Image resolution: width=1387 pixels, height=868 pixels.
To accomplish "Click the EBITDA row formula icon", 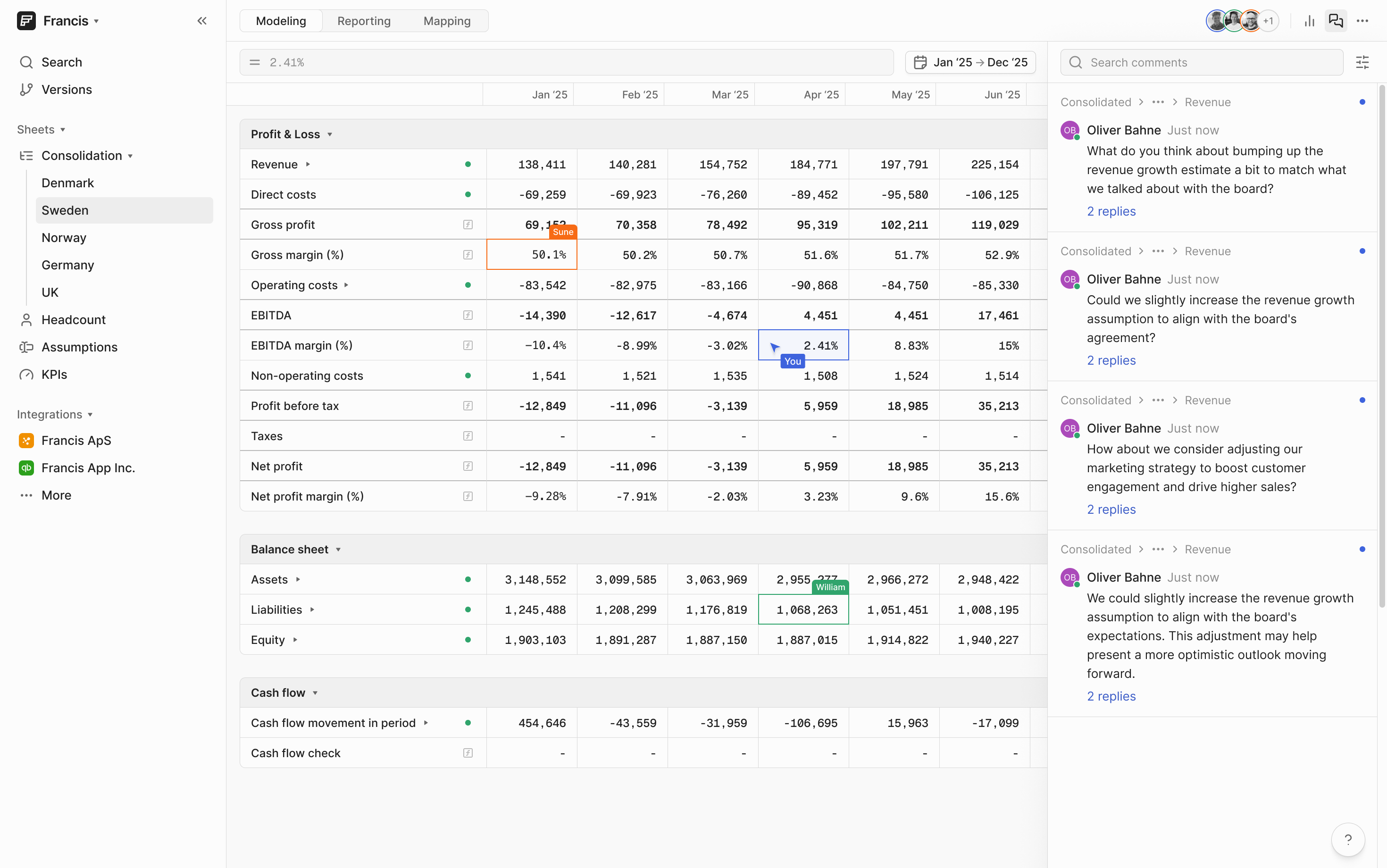I will pos(468,315).
